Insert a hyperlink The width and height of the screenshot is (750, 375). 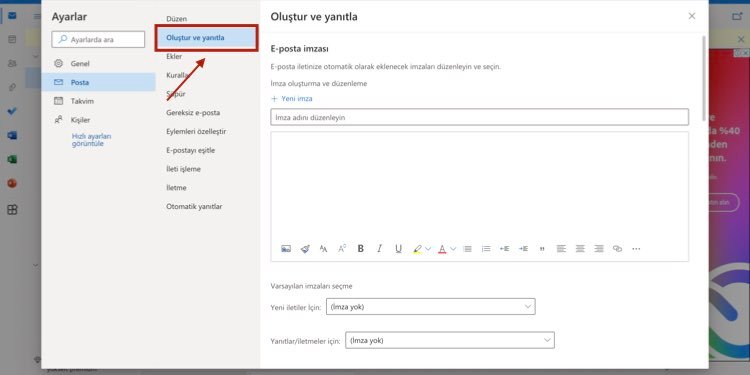(618, 249)
